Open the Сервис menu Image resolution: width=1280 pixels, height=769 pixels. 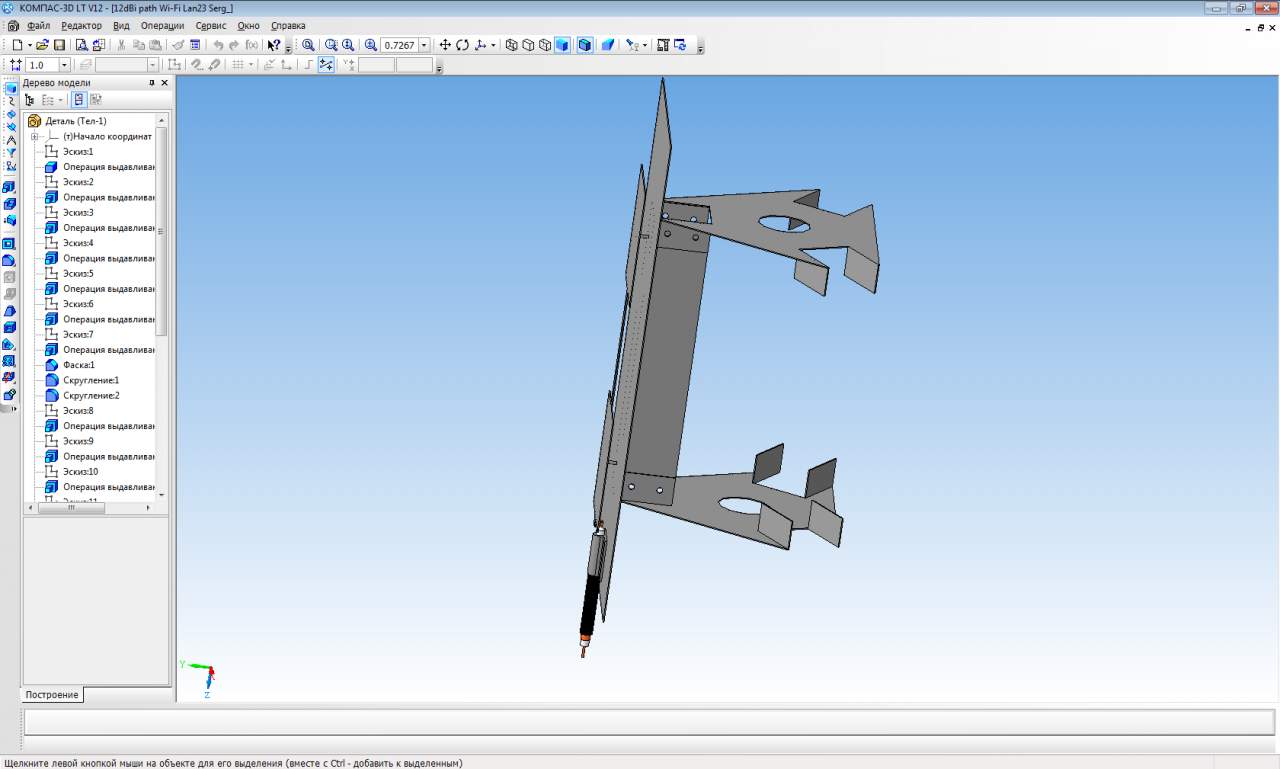pos(210,26)
